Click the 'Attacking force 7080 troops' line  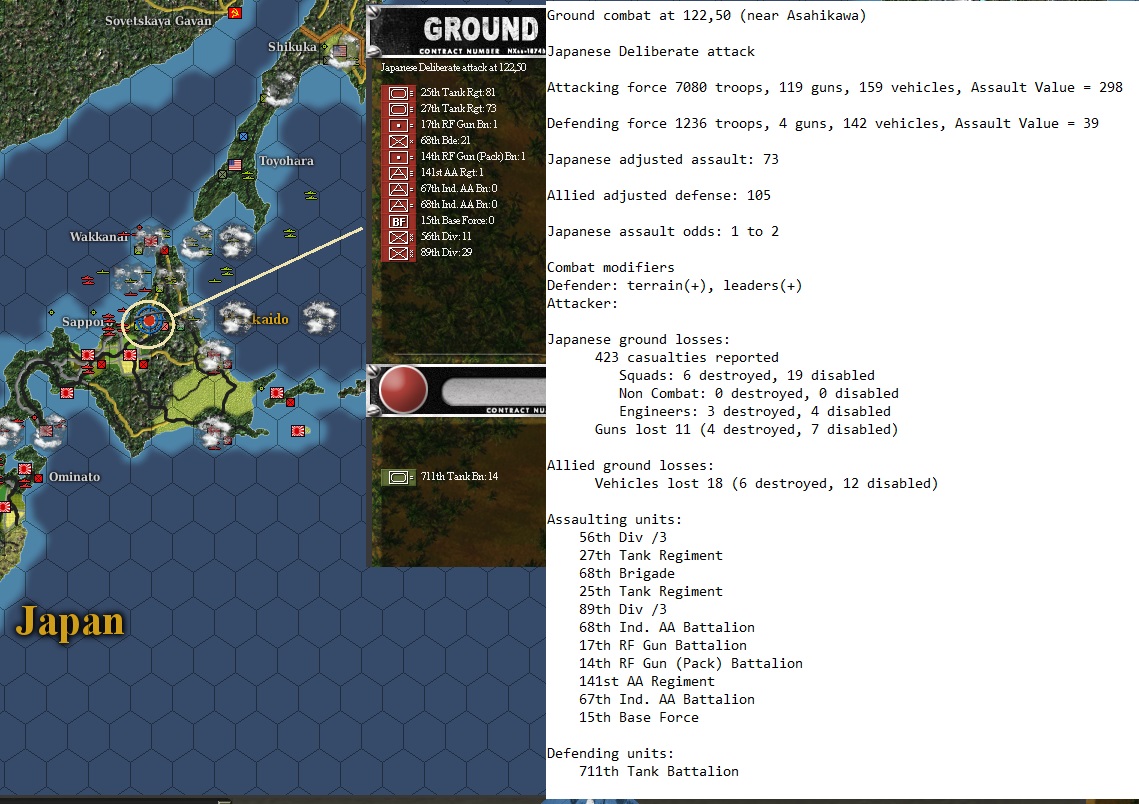(835, 87)
